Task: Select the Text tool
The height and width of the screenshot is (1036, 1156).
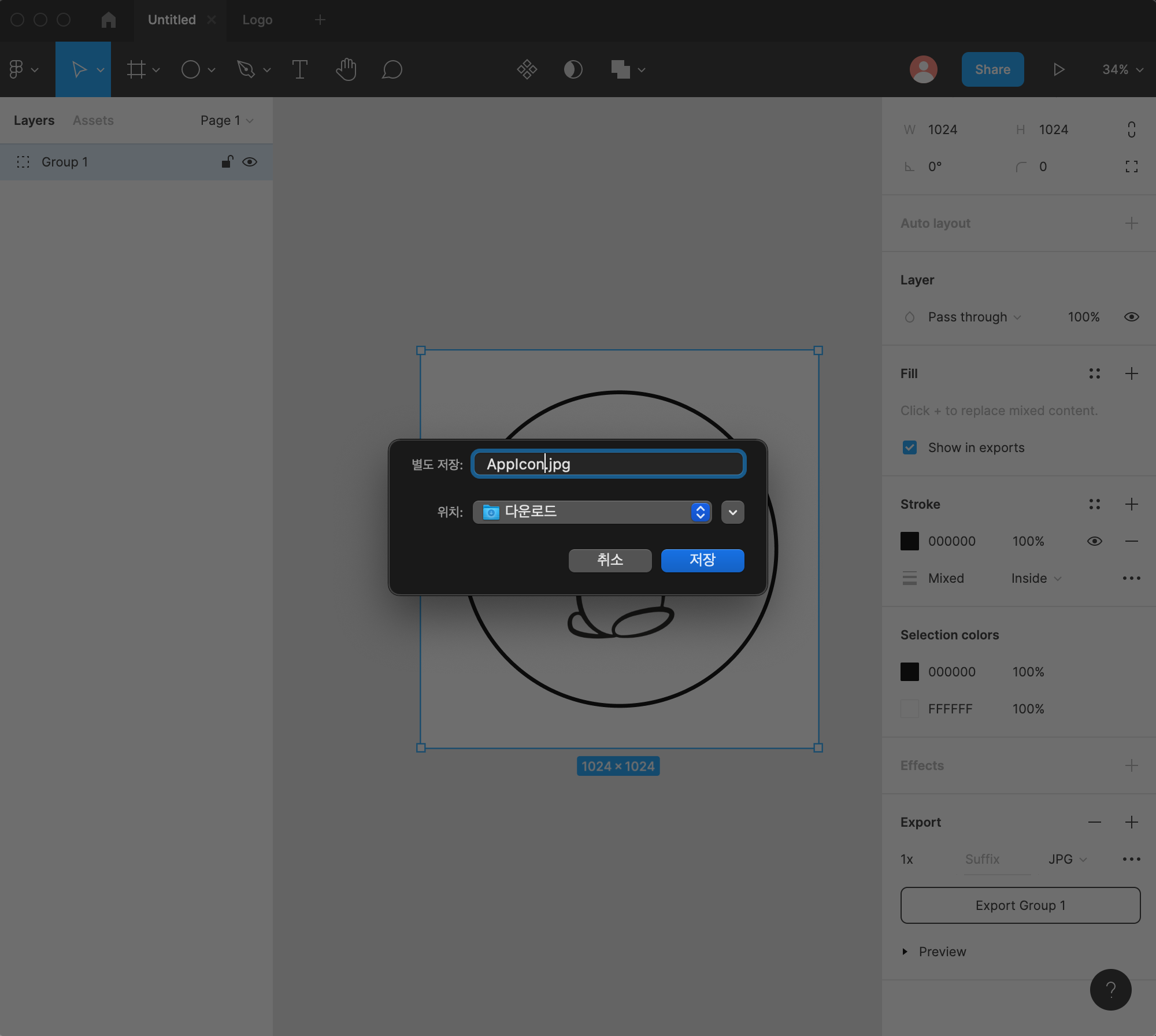Action: click(299, 69)
